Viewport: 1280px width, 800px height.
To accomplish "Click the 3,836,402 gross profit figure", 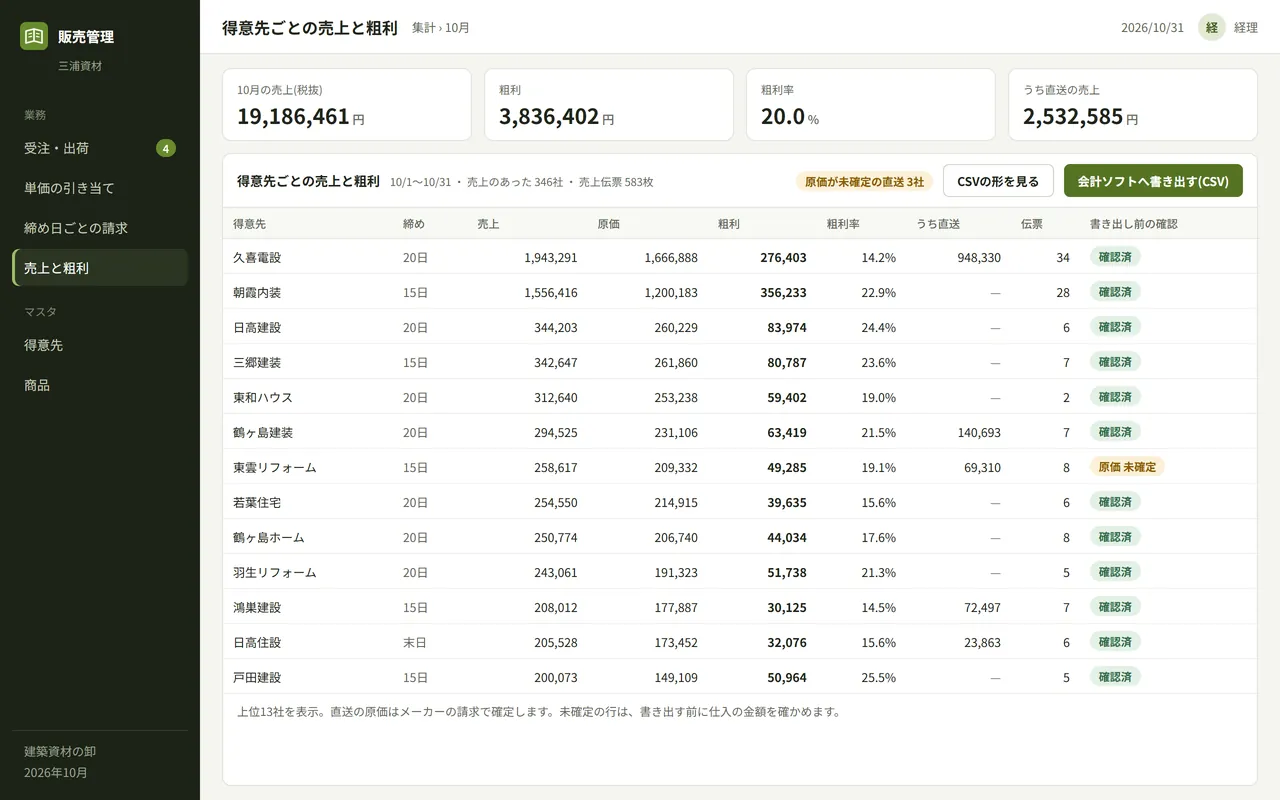I will [x=549, y=116].
